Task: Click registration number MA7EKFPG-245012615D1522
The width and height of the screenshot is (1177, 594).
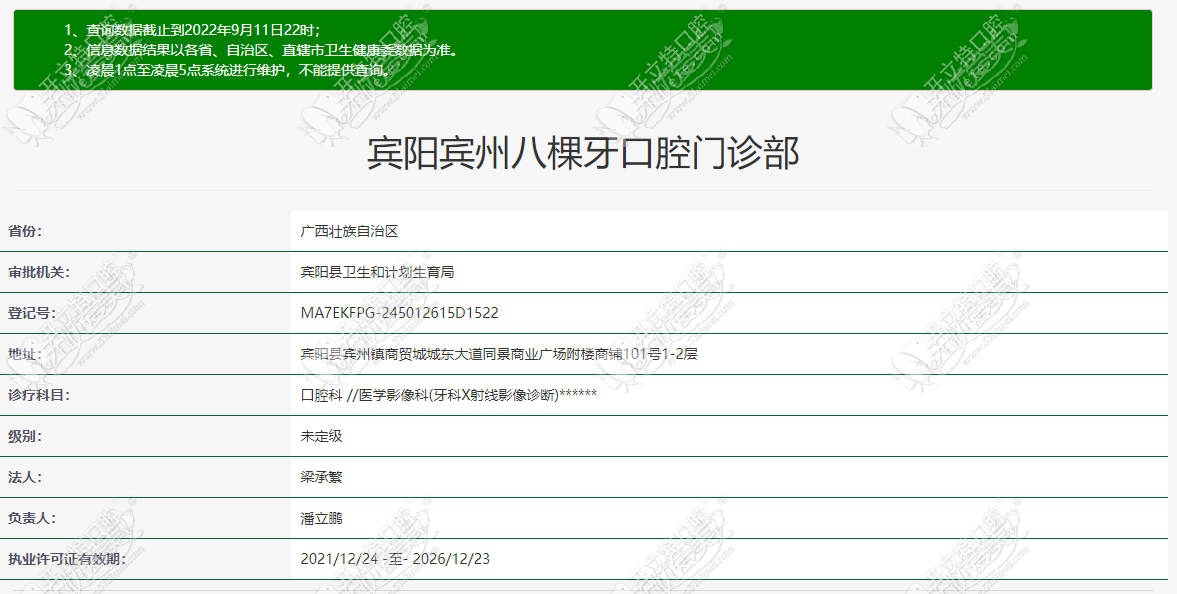Action: pos(399,313)
